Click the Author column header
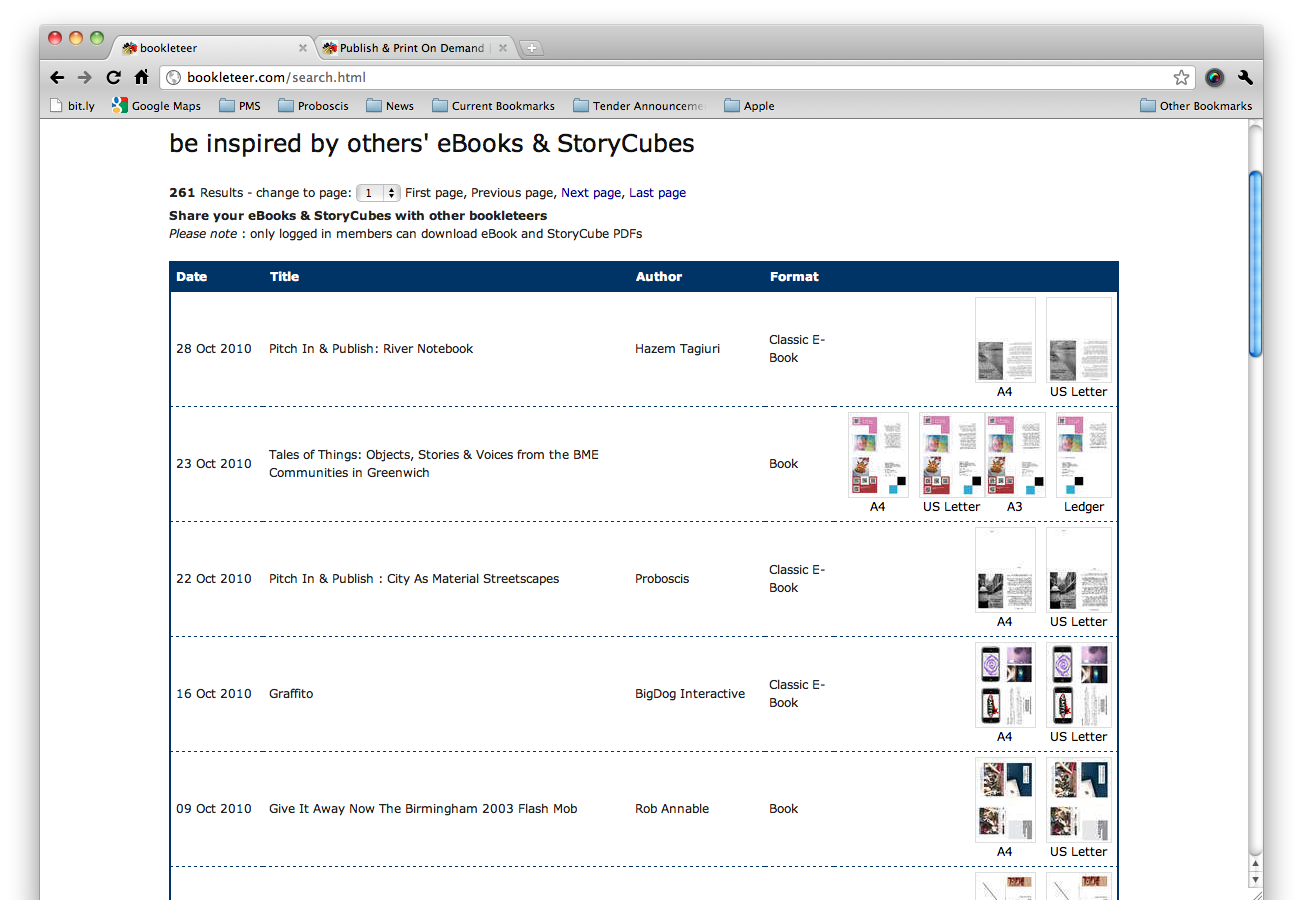Viewport: 1303px width, 900px height. click(659, 277)
